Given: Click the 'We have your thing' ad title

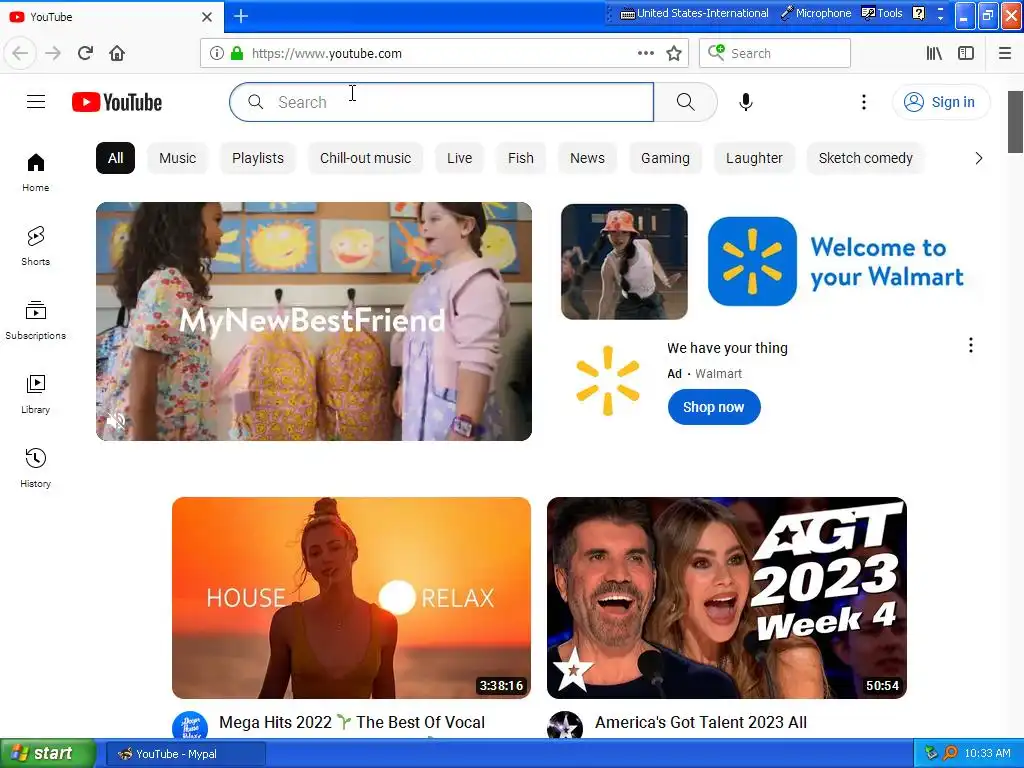Looking at the screenshot, I should tap(728, 348).
